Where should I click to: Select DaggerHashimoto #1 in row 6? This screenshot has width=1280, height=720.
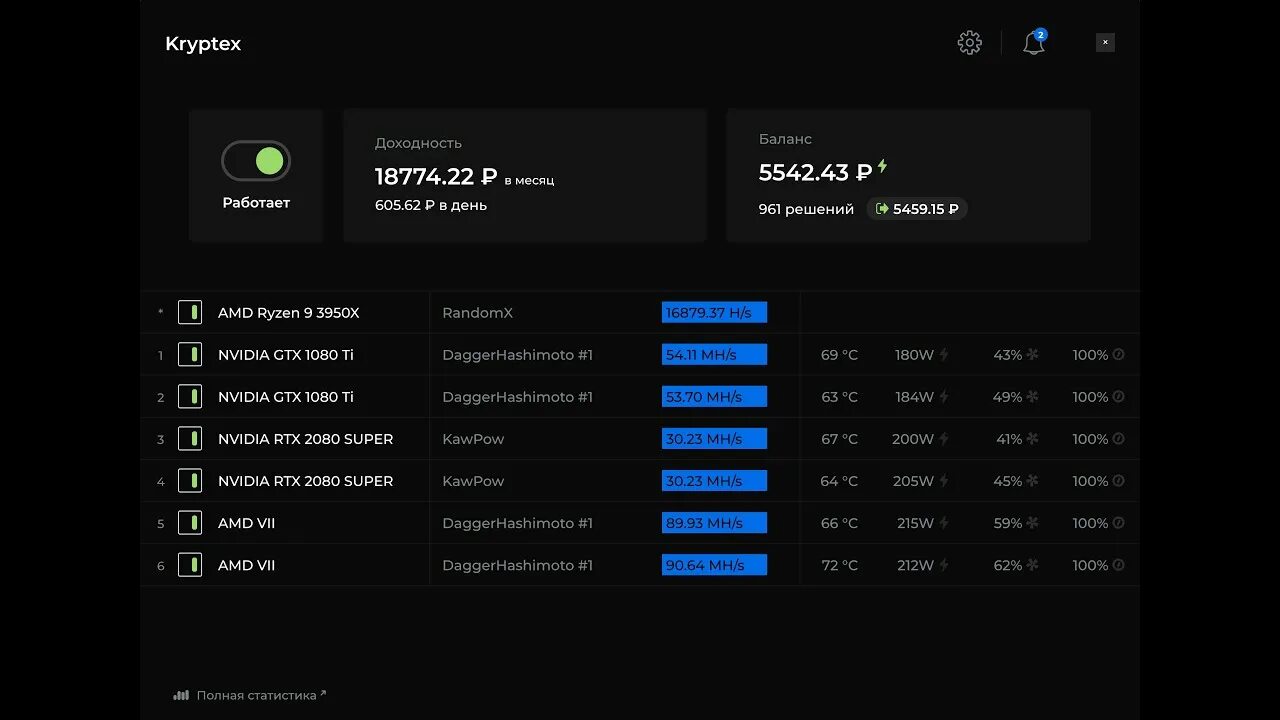point(517,565)
